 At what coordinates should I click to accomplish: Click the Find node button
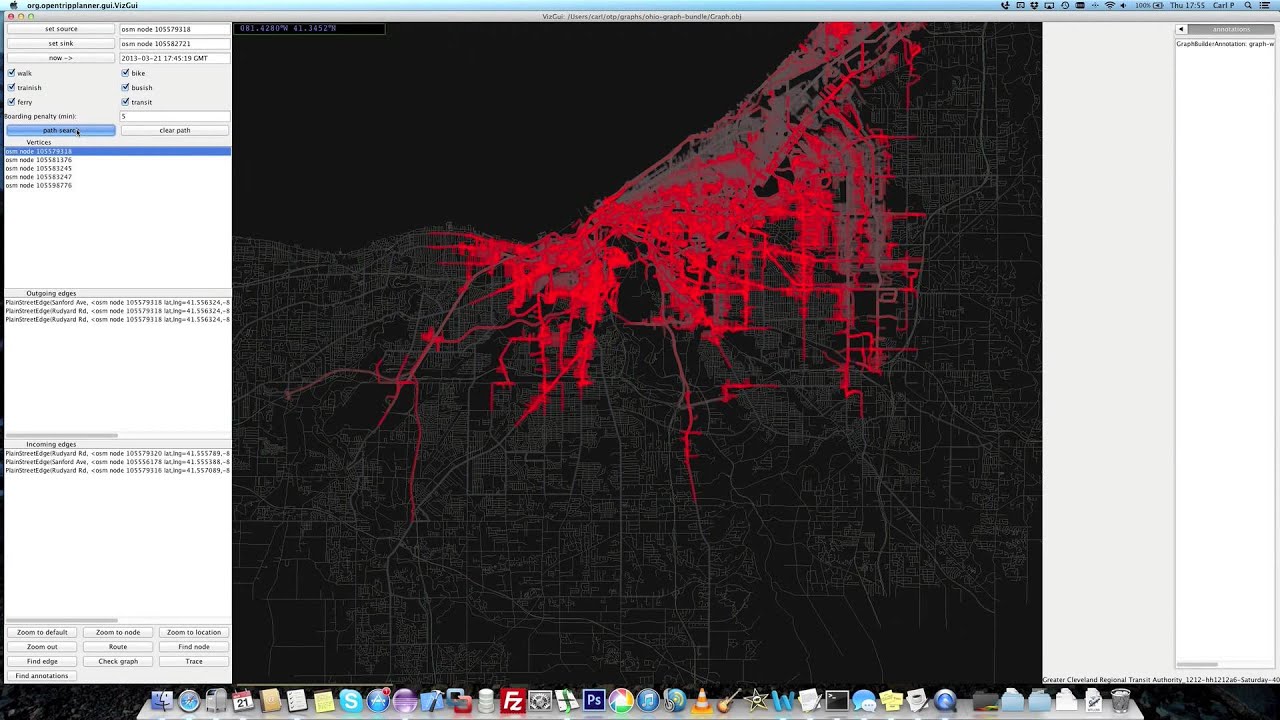pos(194,647)
